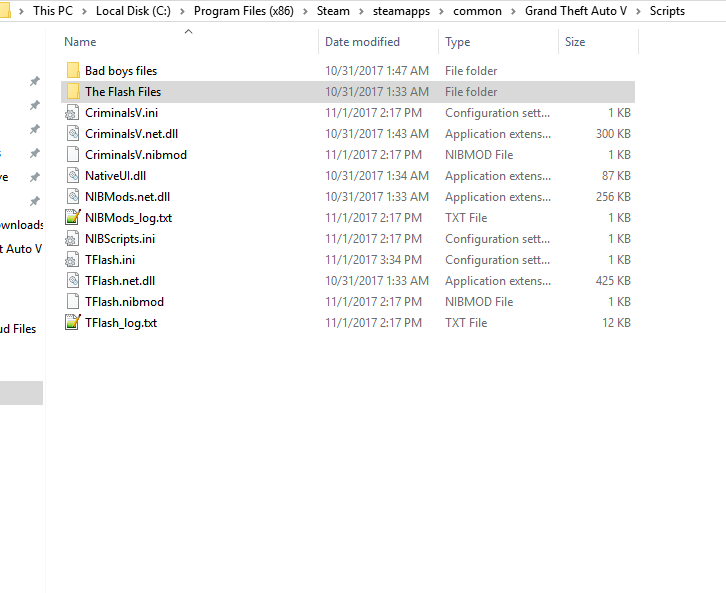Screen dimensions: 726x593
Task: Click the 256 KB size value
Action: click(613, 196)
